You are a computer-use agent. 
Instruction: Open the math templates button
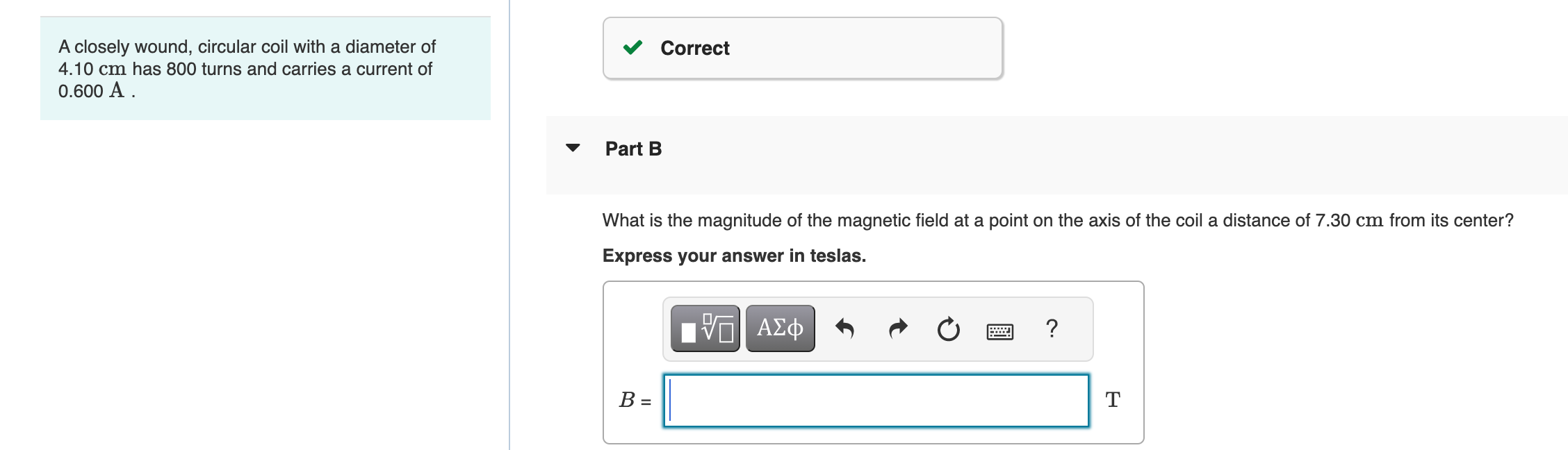pos(705,328)
